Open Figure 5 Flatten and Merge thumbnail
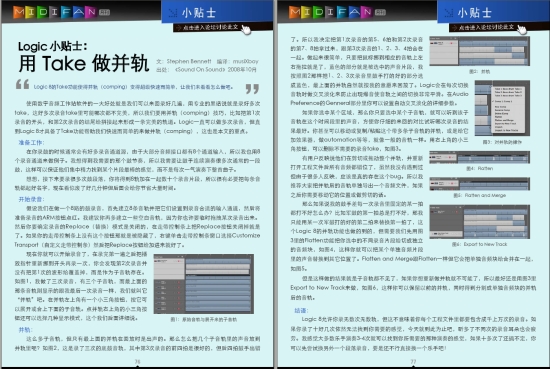Image resolution: width=550 pixels, height=369 pixels. 479,184
